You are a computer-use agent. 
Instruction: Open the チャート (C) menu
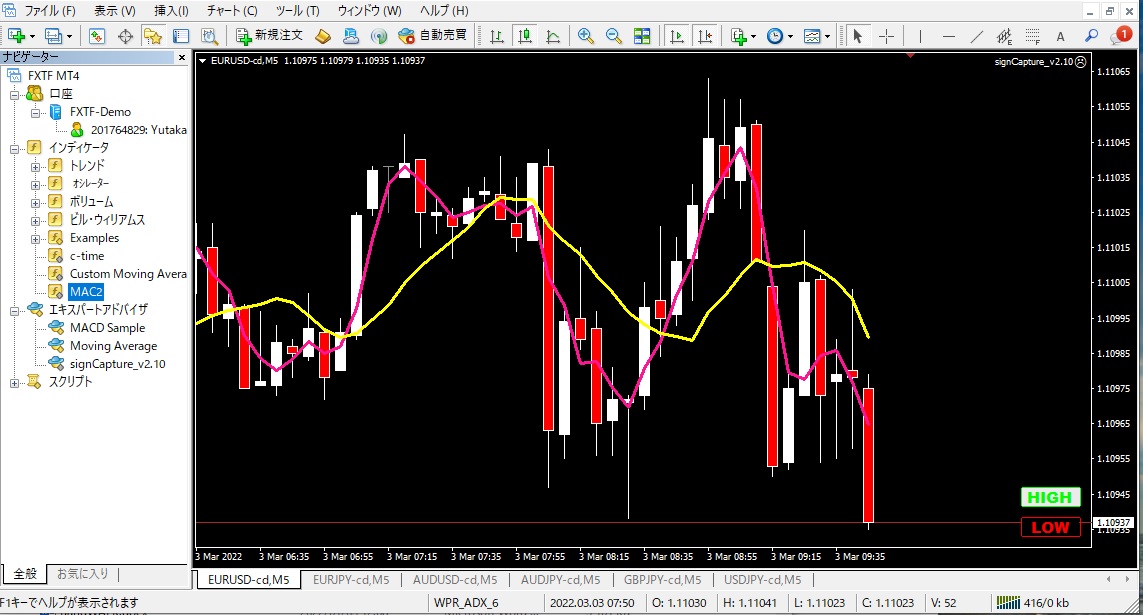(x=232, y=11)
